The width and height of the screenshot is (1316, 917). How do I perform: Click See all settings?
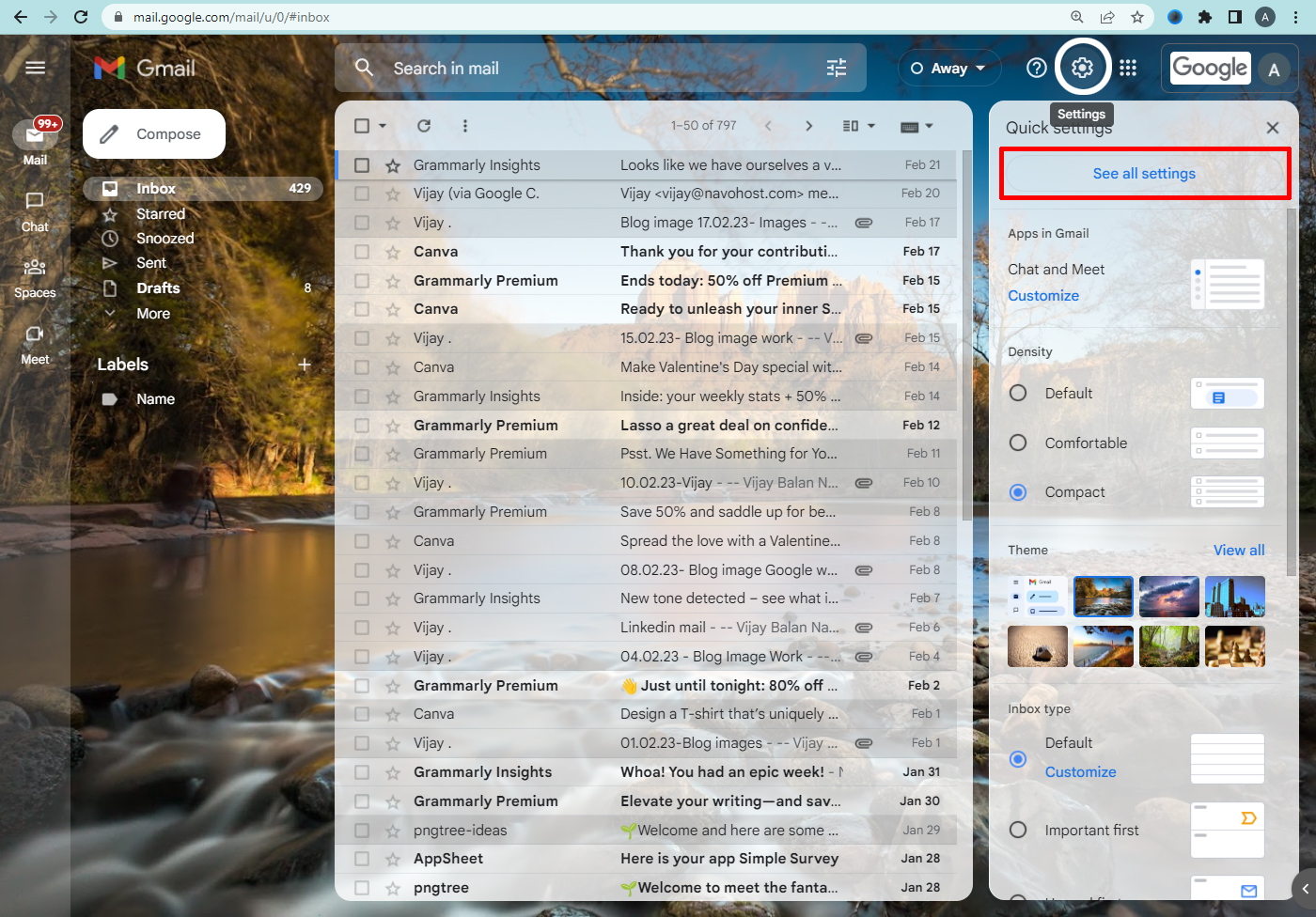pyautogui.click(x=1144, y=174)
